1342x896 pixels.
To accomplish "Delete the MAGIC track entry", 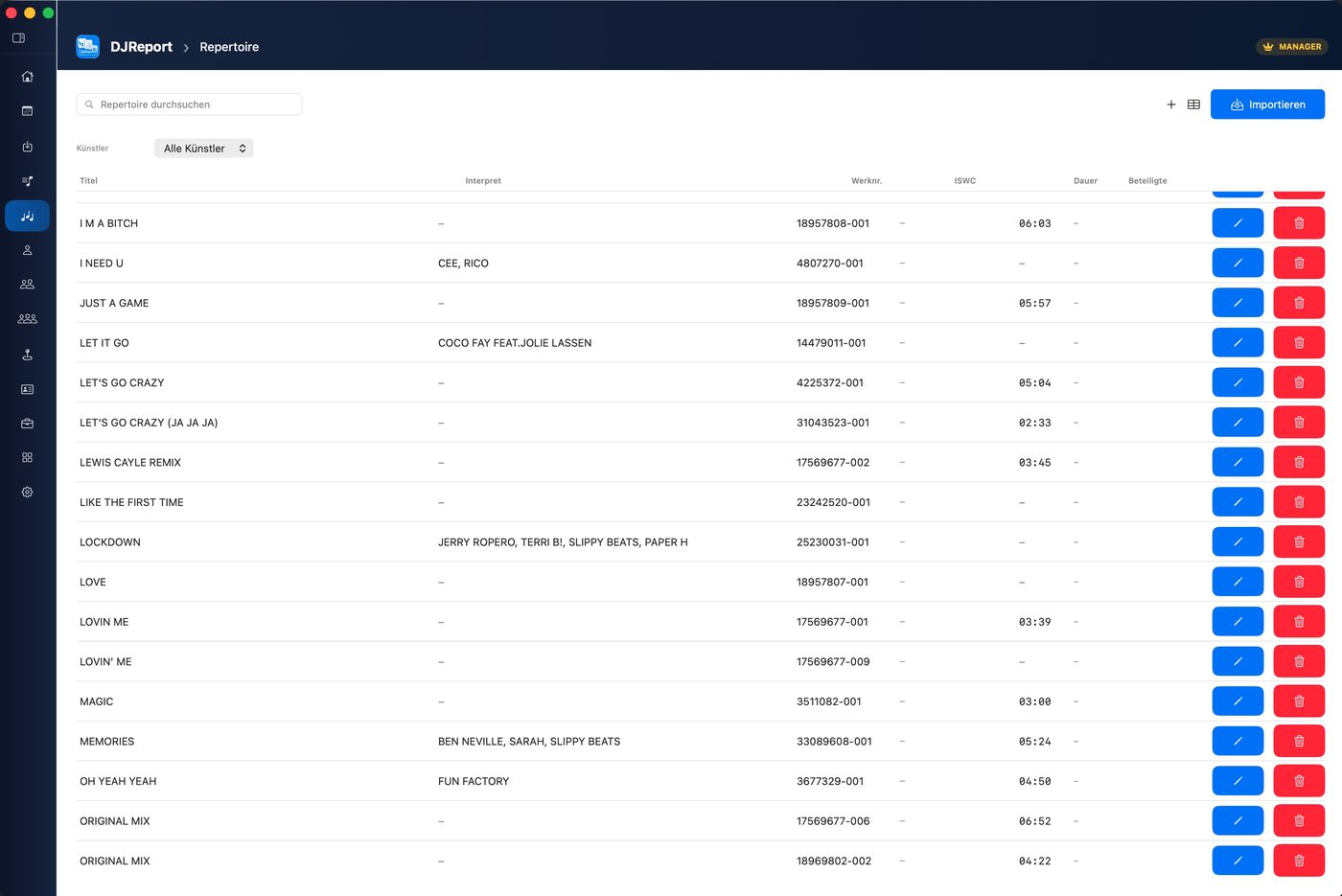I will tap(1299, 701).
